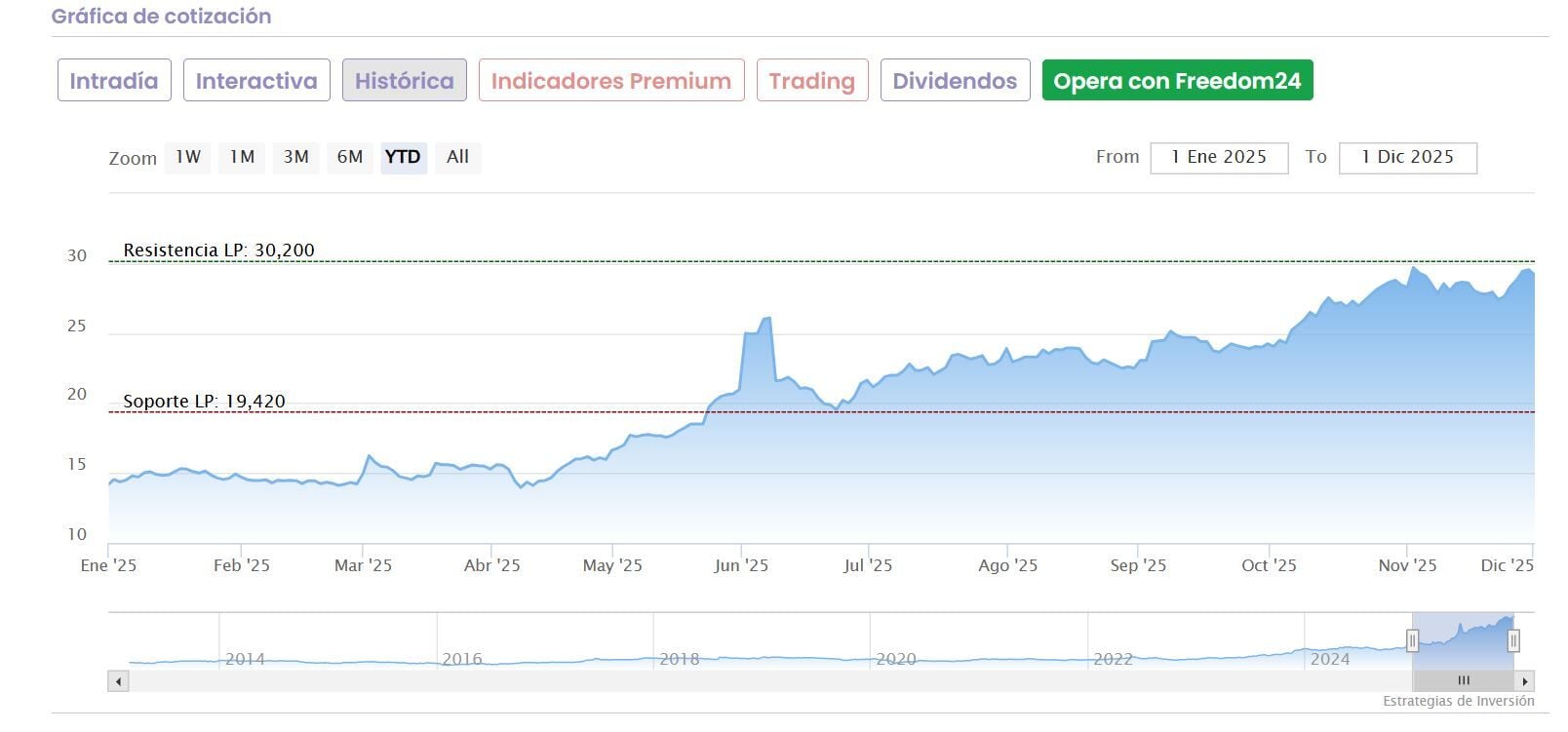The height and width of the screenshot is (732, 1568).
Task: Open the Intradía chart tab
Action: (x=114, y=80)
